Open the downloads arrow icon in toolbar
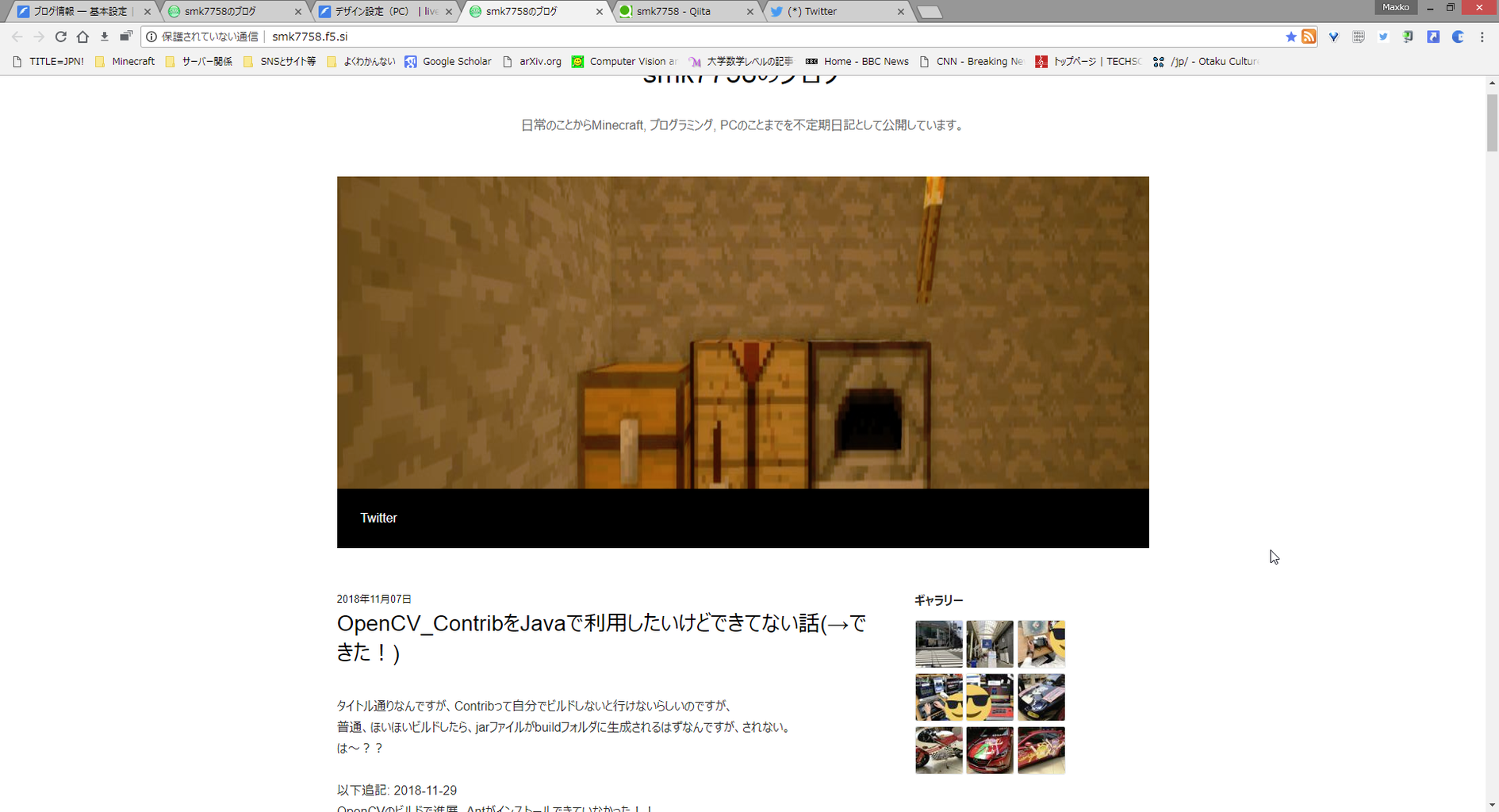This screenshot has height=812, width=1499. [104, 36]
